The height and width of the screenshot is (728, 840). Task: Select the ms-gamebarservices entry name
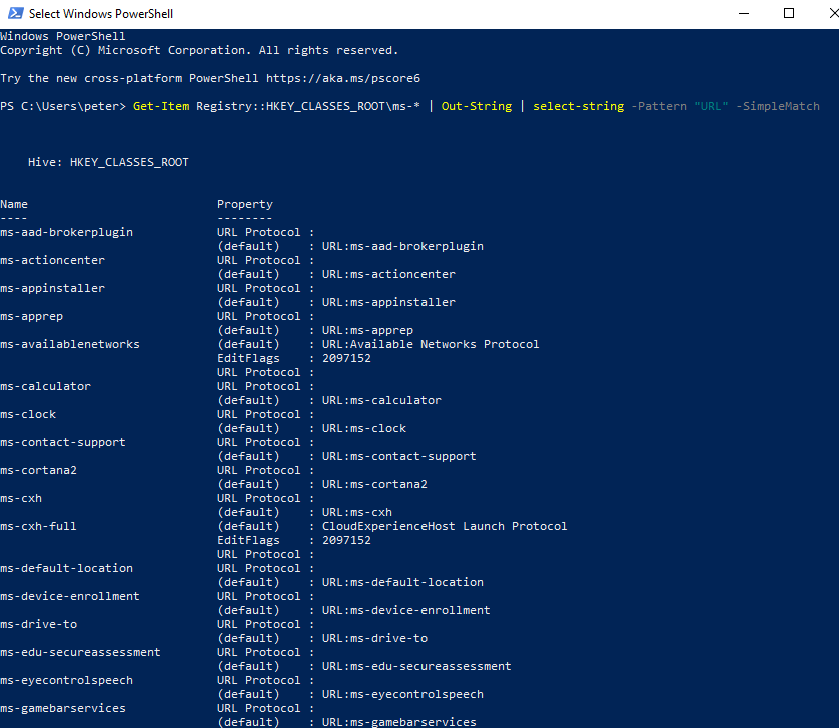tap(63, 708)
